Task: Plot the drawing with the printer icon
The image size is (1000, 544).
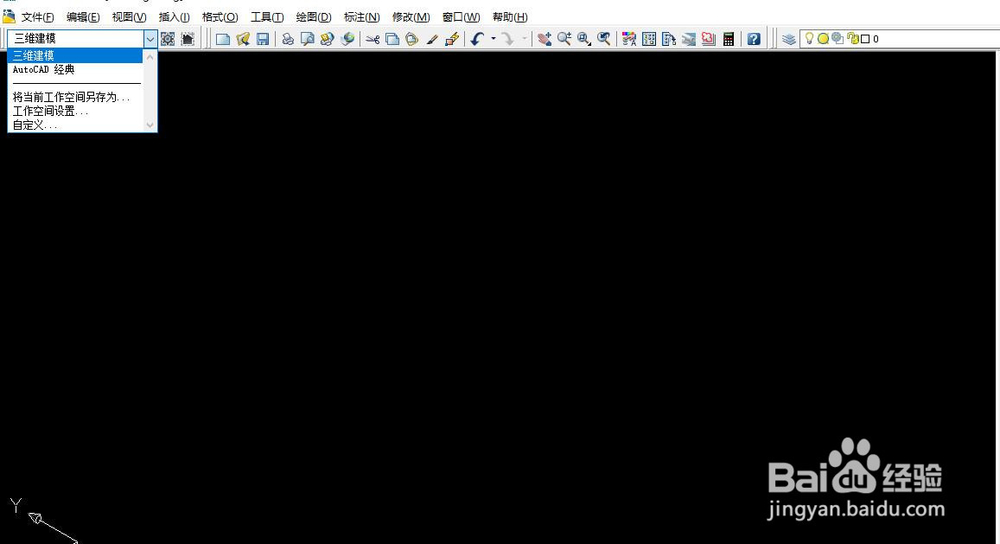Action: (288, 39)
